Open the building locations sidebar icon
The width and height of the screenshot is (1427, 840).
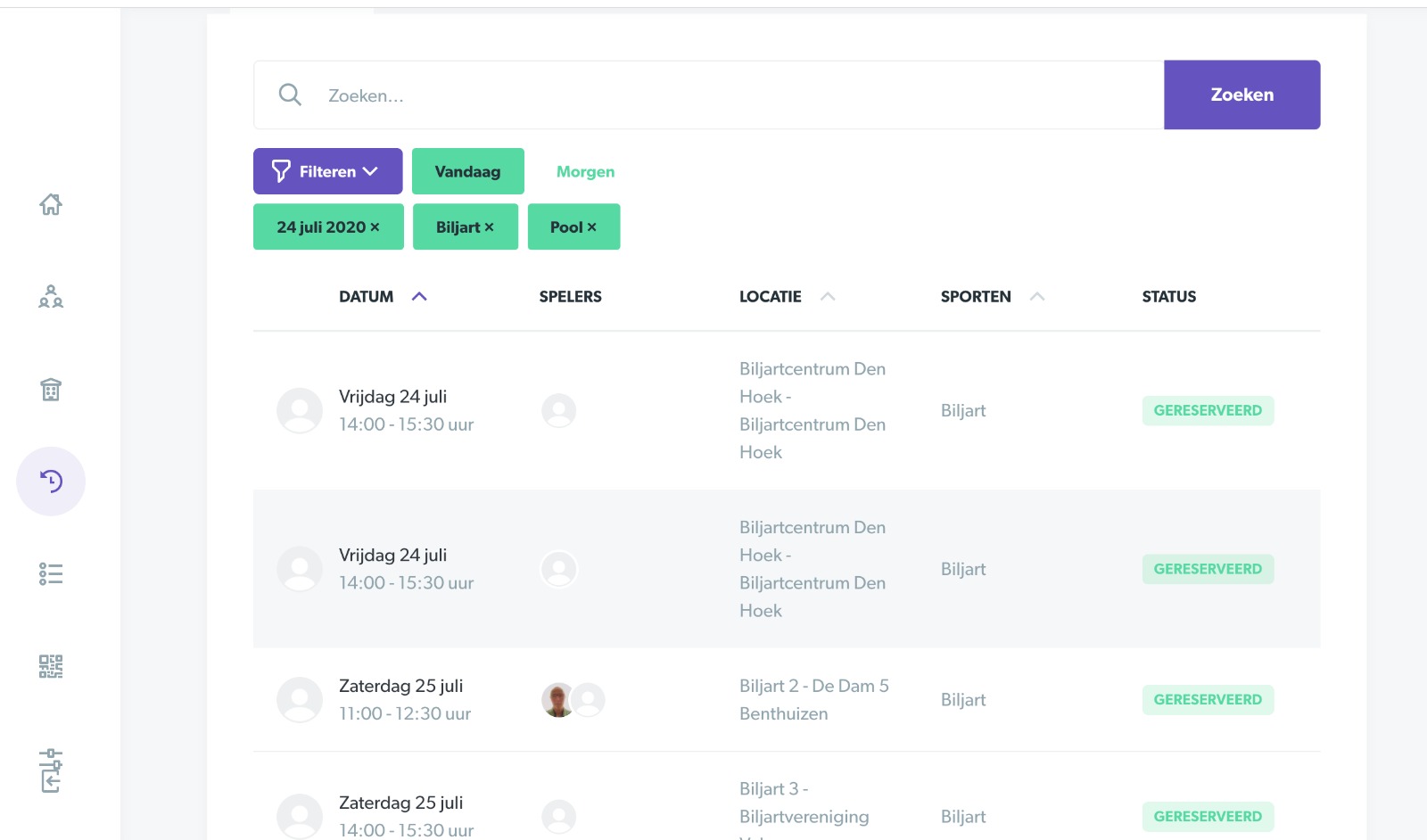point(51,390)
